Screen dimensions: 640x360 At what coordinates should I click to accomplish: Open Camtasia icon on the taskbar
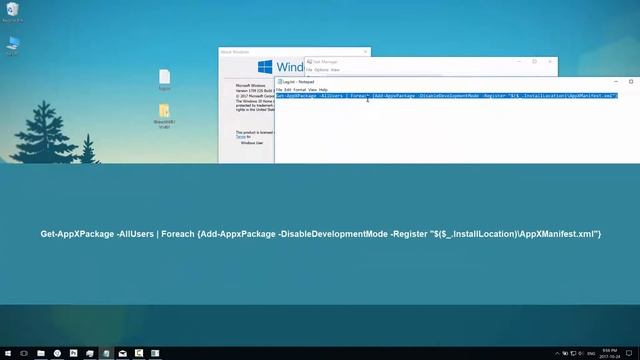[x=139, y=353]
